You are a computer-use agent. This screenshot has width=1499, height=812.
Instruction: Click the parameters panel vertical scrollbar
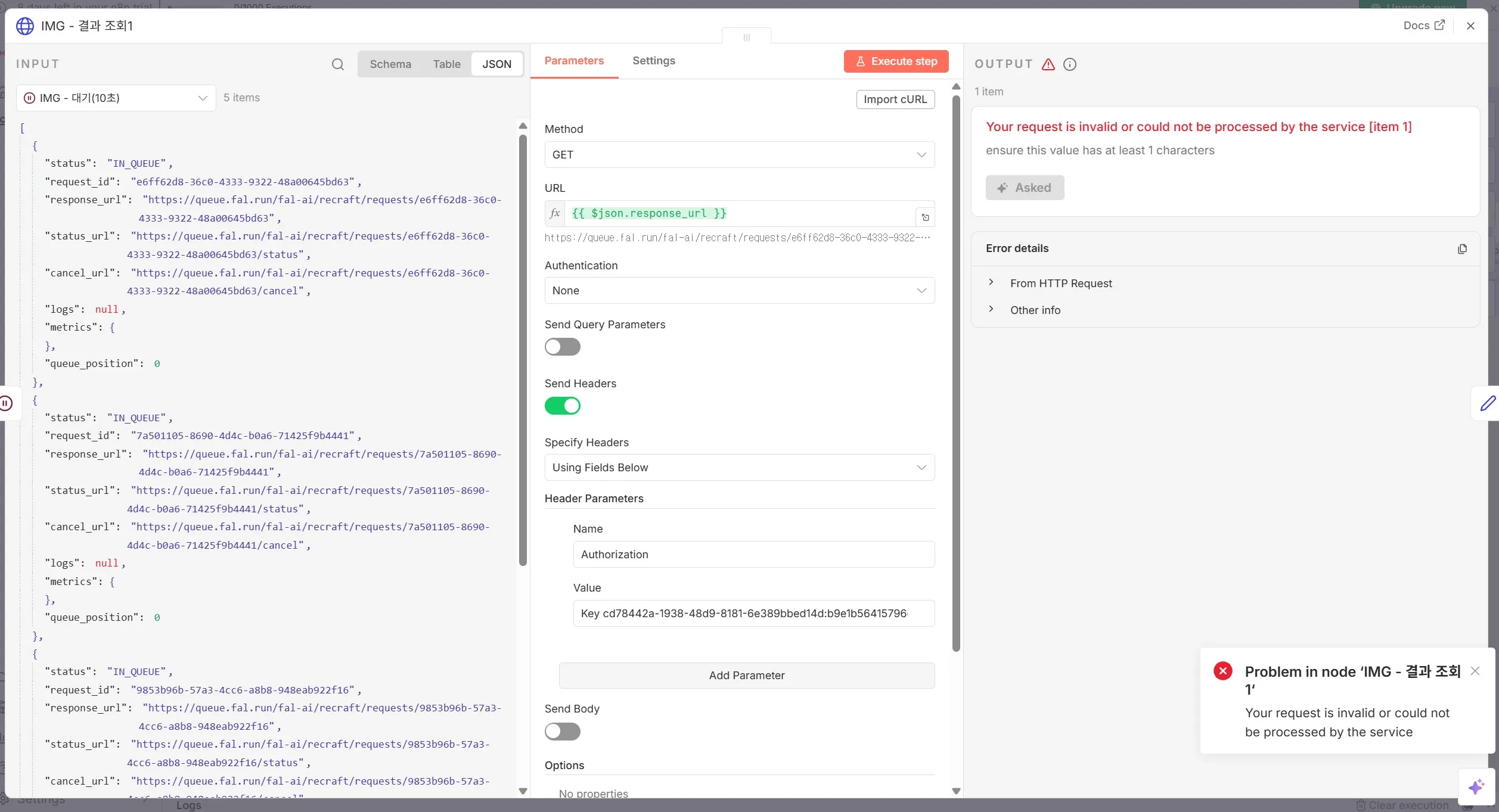(x=956, y=369)
